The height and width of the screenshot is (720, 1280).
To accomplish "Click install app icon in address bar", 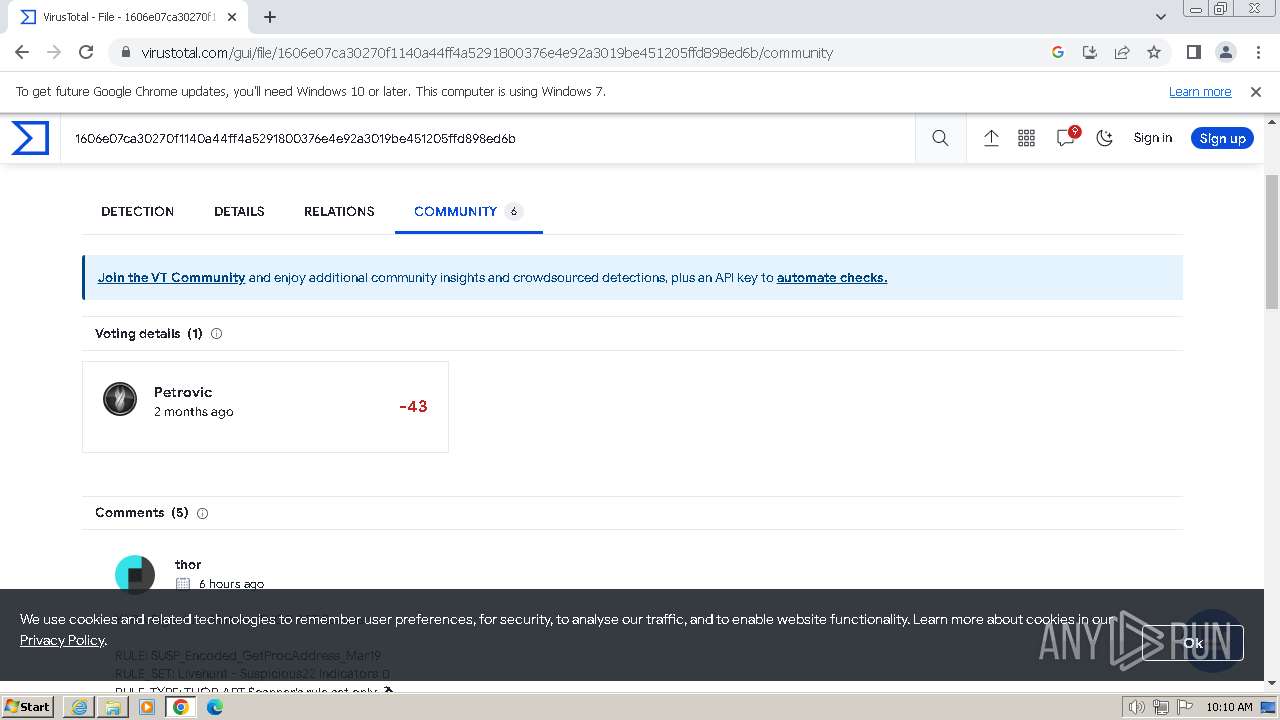I will pyautogui.click(x=1090, y=52).
